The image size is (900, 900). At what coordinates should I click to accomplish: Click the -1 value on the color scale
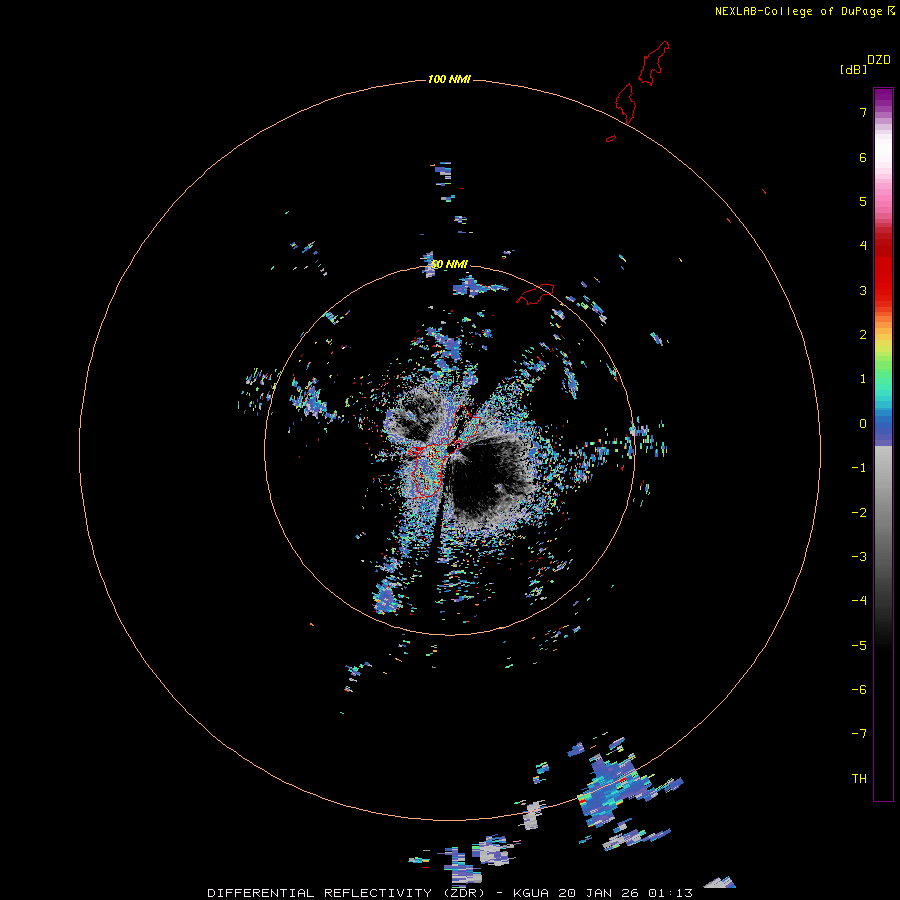click(859, 468)
